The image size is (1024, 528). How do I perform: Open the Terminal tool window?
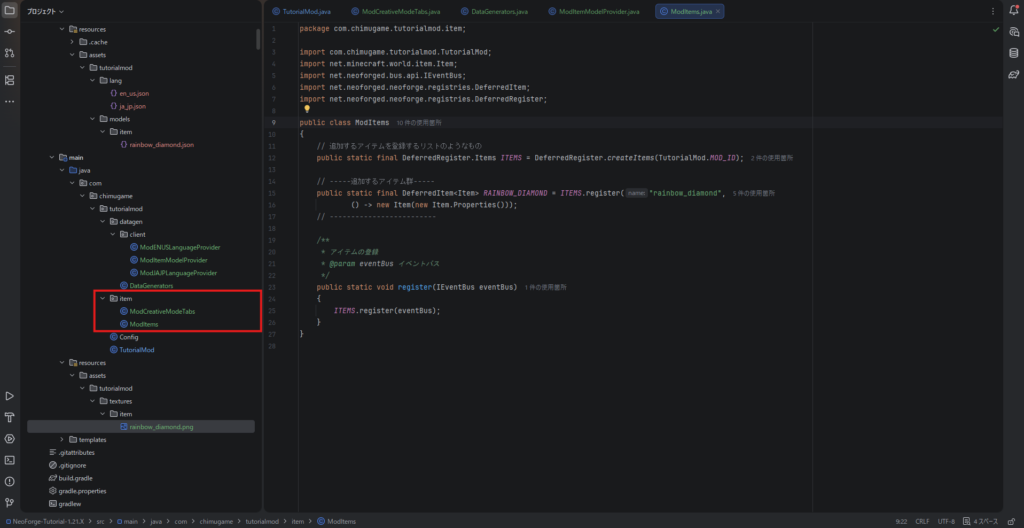(9, 460)
